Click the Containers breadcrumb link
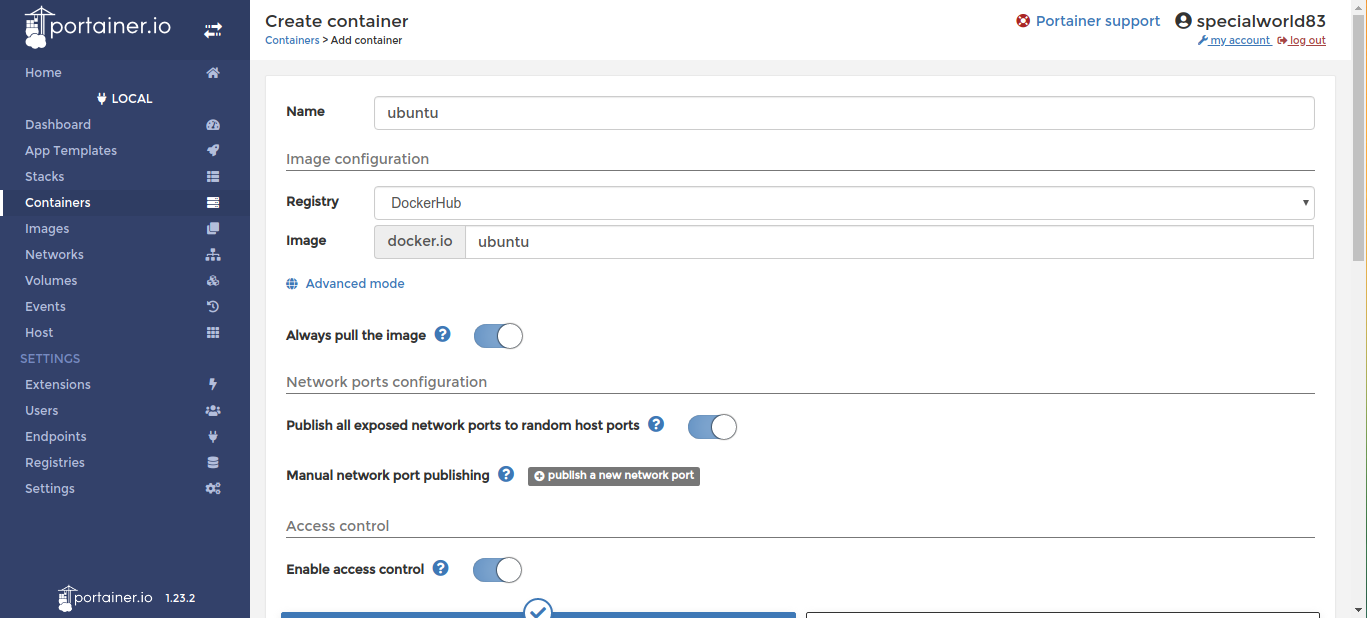This screenshot has width=1367, height=618. coord(292,41)
